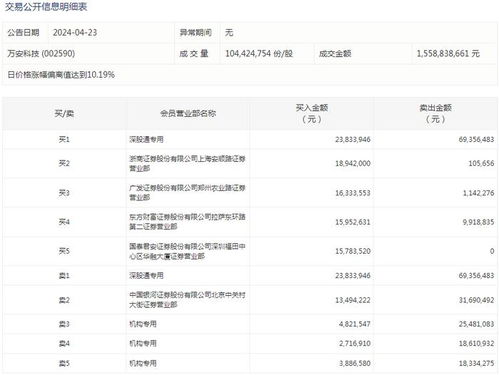This screenshot has height=375, width=499.
Task: Click 机构专用 in the 卖3 row
Action: [x=143, y=324]
